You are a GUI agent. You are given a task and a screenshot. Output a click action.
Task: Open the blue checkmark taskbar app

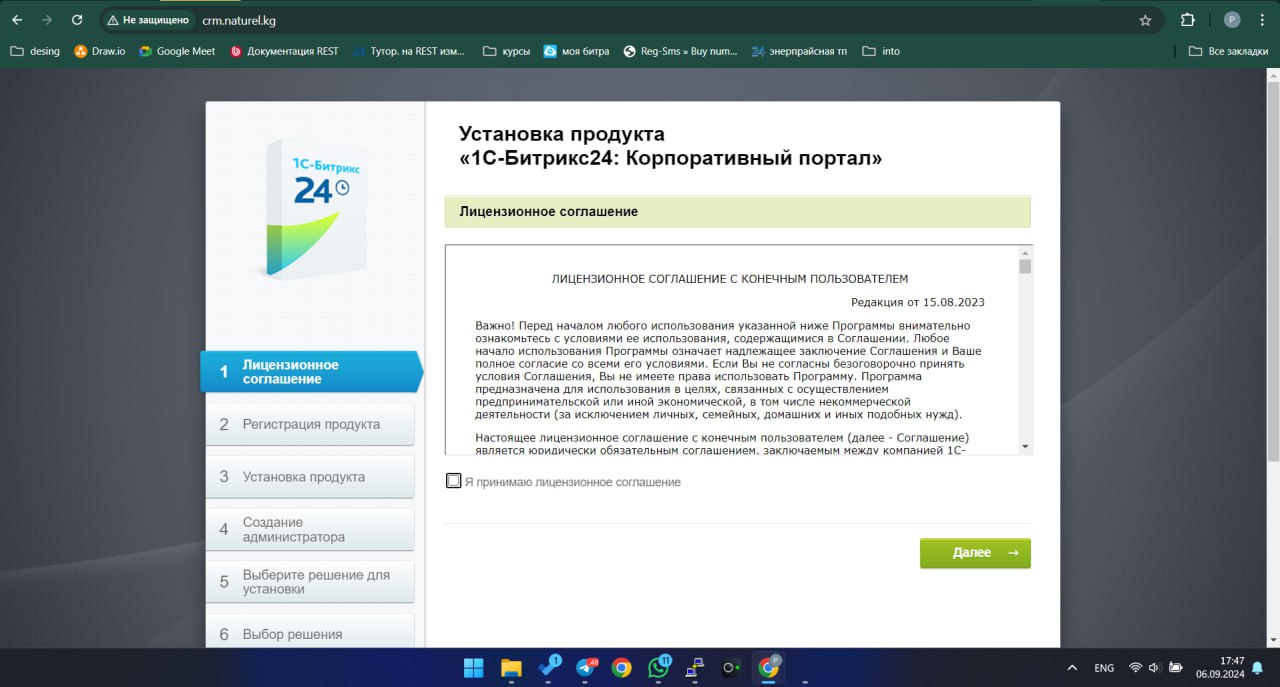(x=549, y=667)
